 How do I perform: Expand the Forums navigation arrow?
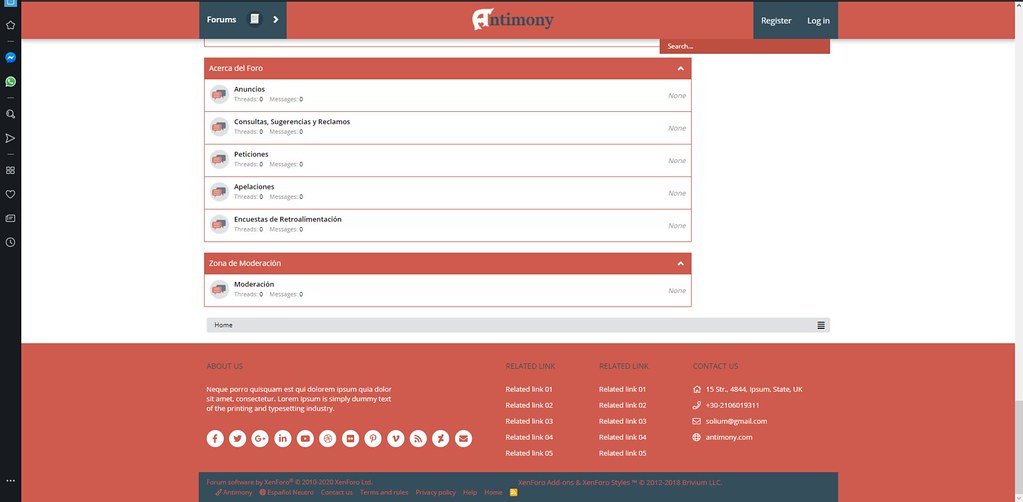coord(275,20)
